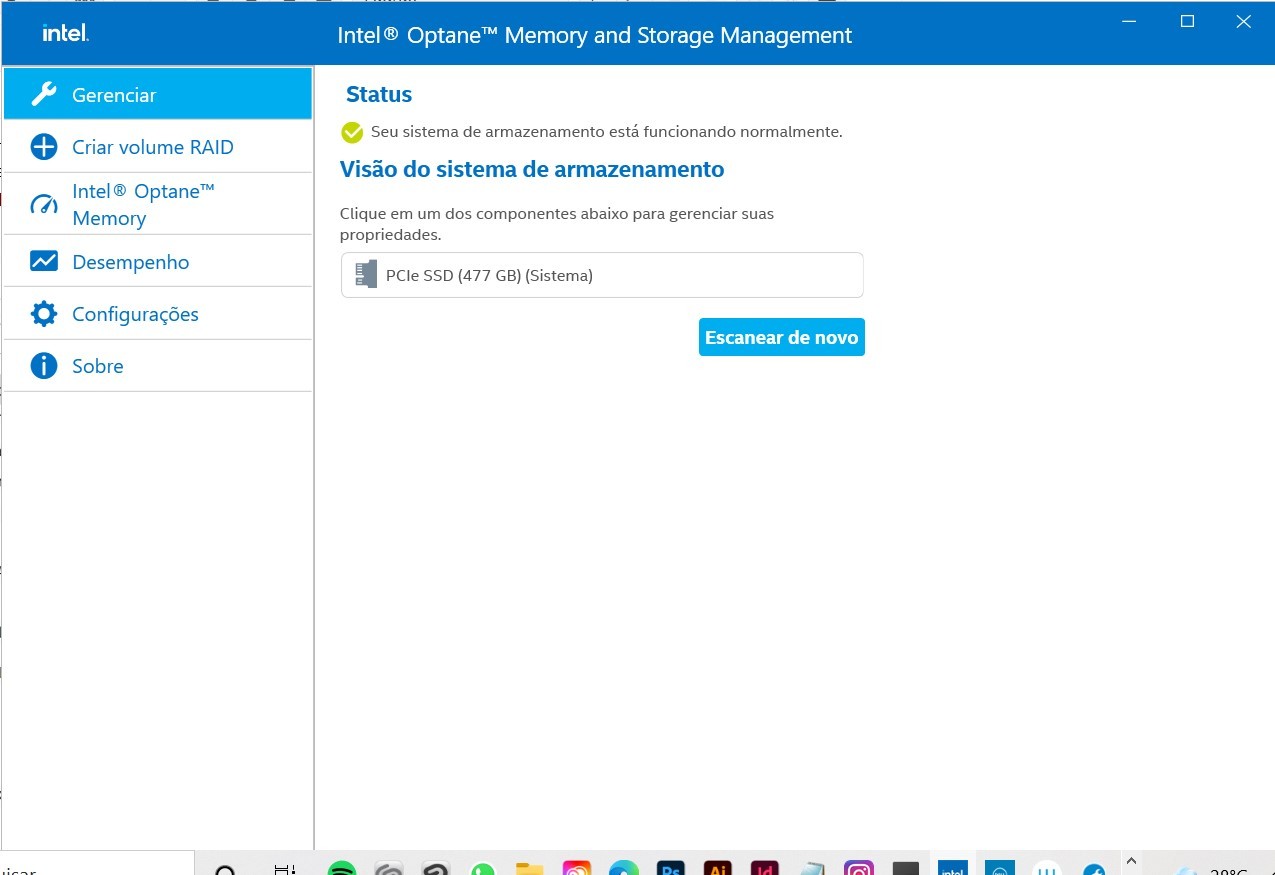Click the Intel app taskbar icon
Screen dimensions: 1275x875
[x=953, y=868]
